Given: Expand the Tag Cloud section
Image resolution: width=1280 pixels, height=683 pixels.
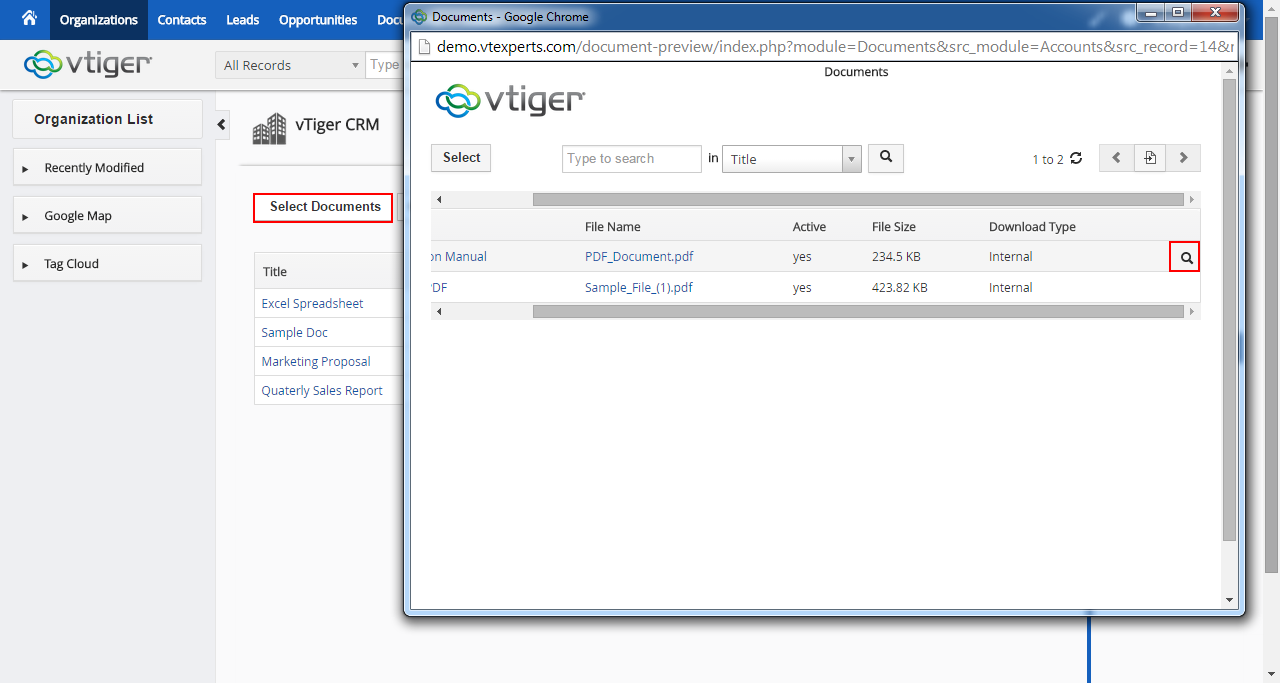Looking at the screenshot, I should pos(107,263).
